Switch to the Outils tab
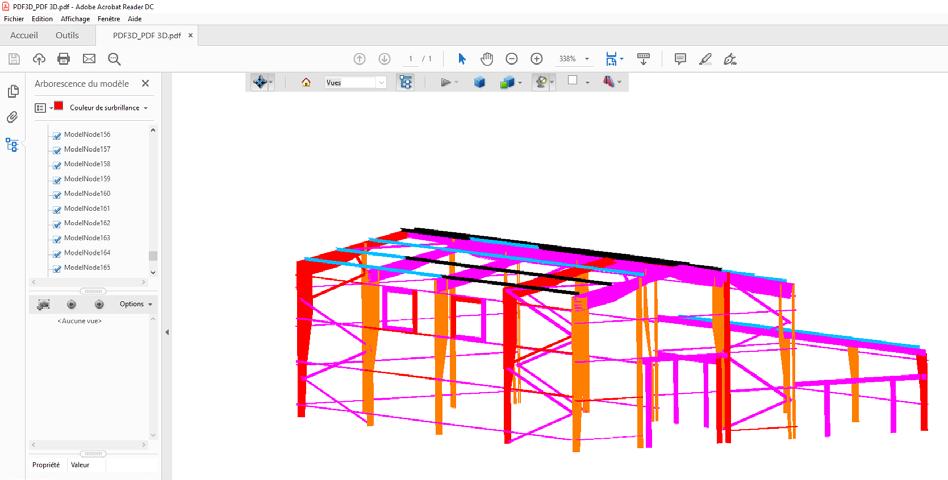 coord(67,35)
